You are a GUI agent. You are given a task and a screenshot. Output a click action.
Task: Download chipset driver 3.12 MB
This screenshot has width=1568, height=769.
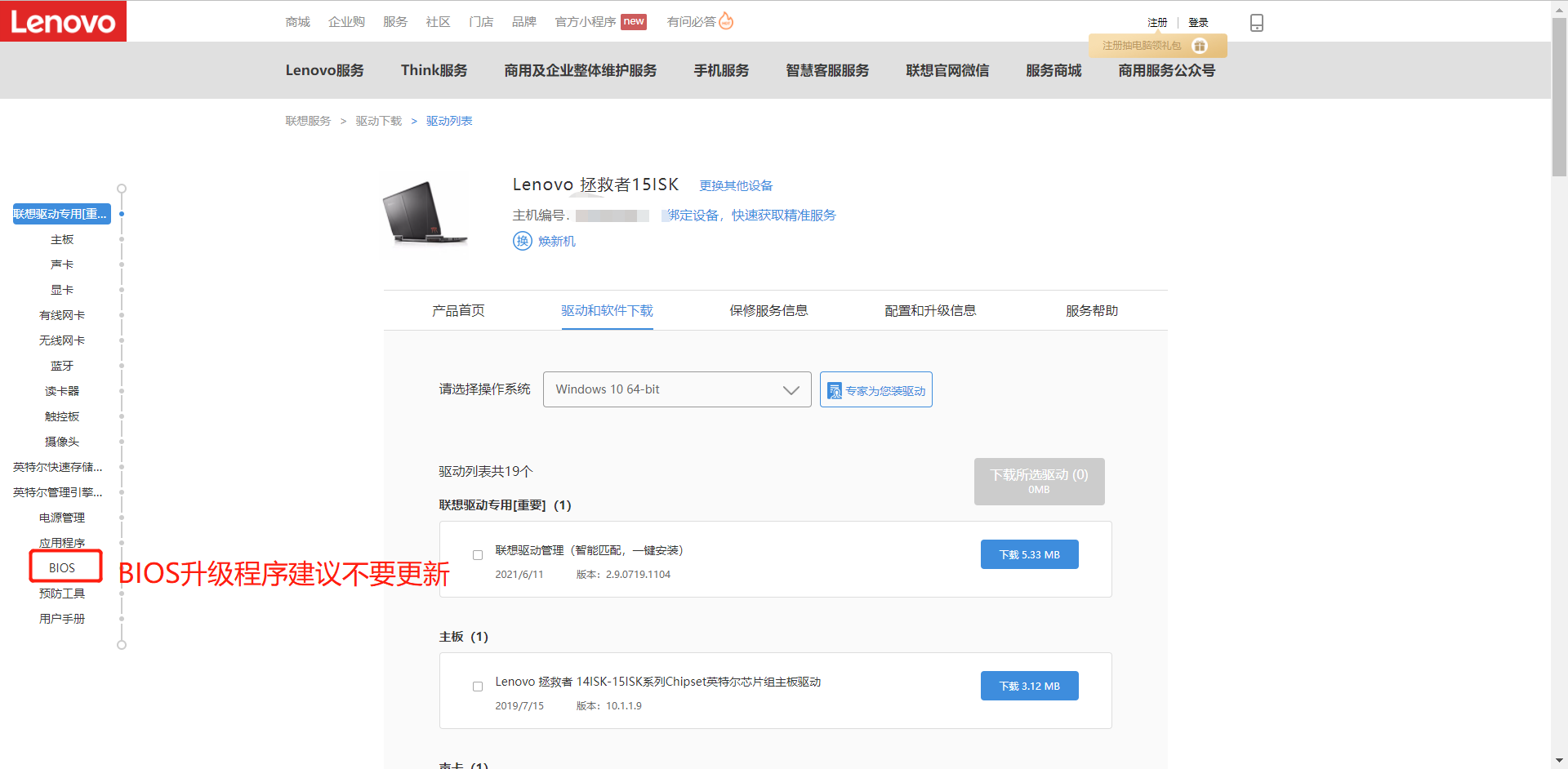[1029, 686]
